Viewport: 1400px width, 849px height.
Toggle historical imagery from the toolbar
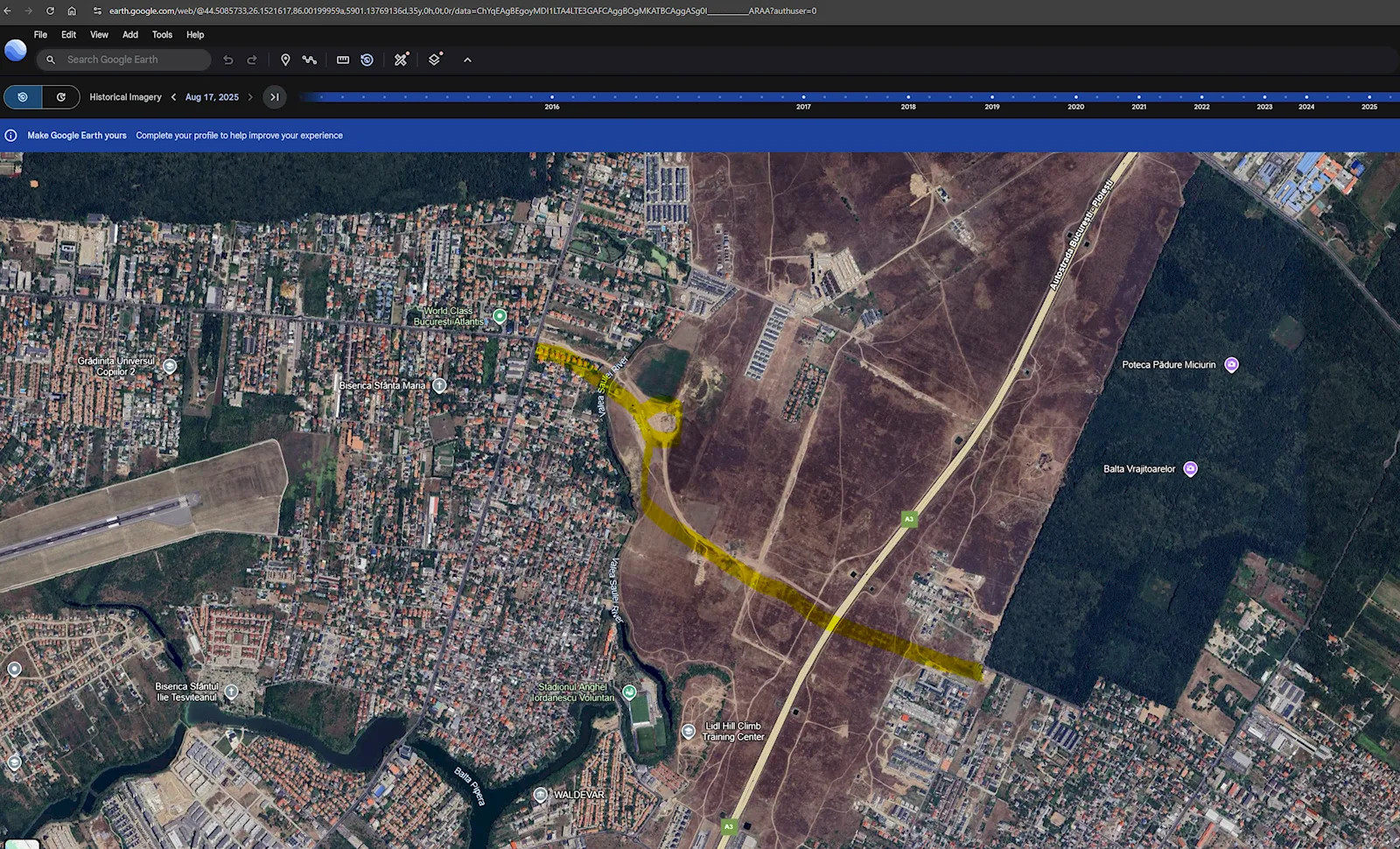(367, 60)
